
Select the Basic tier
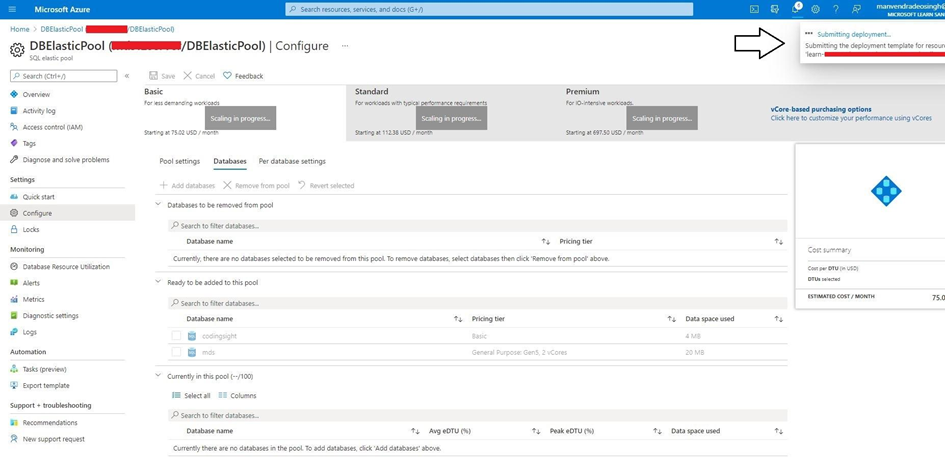click(x=242, y=113)
